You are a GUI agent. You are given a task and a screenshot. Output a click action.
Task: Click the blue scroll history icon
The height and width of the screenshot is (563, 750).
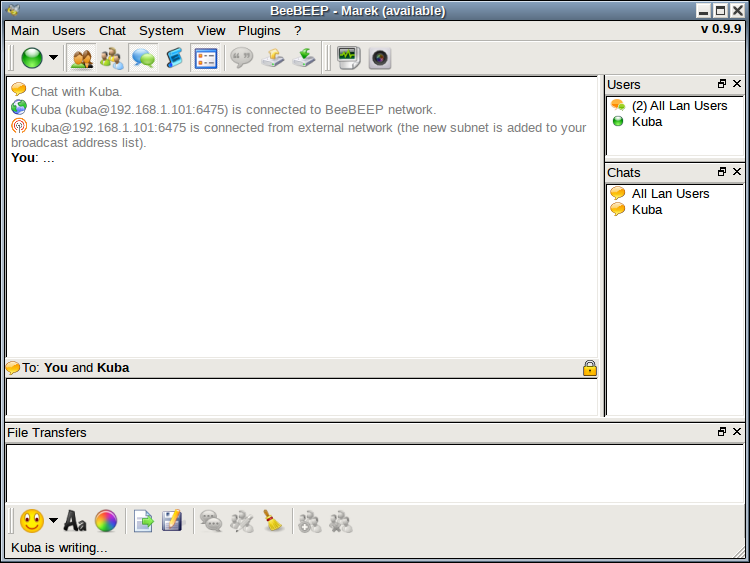tap(175, 58)
